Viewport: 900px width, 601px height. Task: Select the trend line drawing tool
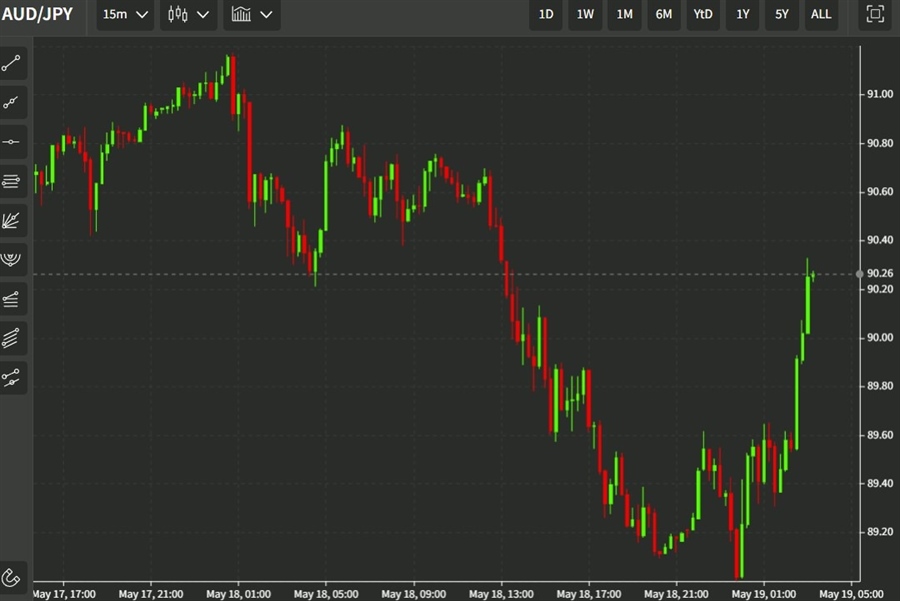13,64
